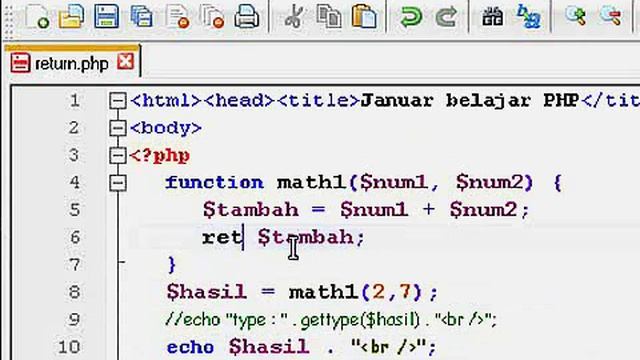
Task: Place cursor on 'ret' in line 6
Action: click(222, 237)
